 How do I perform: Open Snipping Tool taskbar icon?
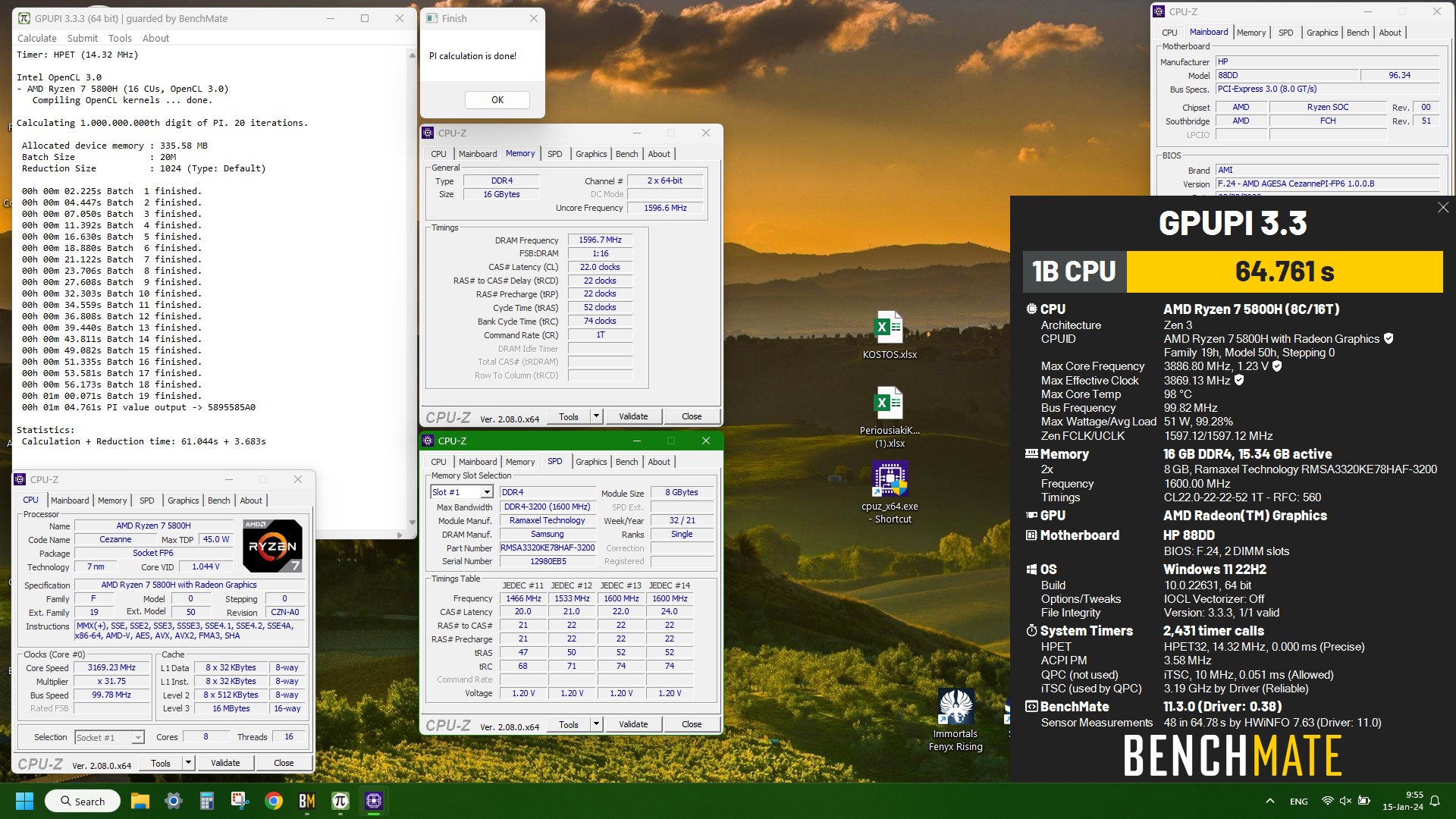pyautogui.click(x=240, y=801)
